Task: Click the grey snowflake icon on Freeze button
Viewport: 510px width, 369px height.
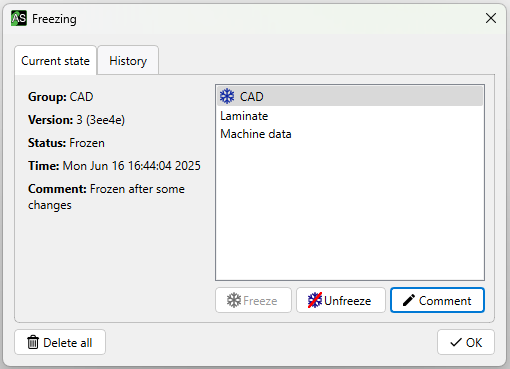Action: coord(234,300)
